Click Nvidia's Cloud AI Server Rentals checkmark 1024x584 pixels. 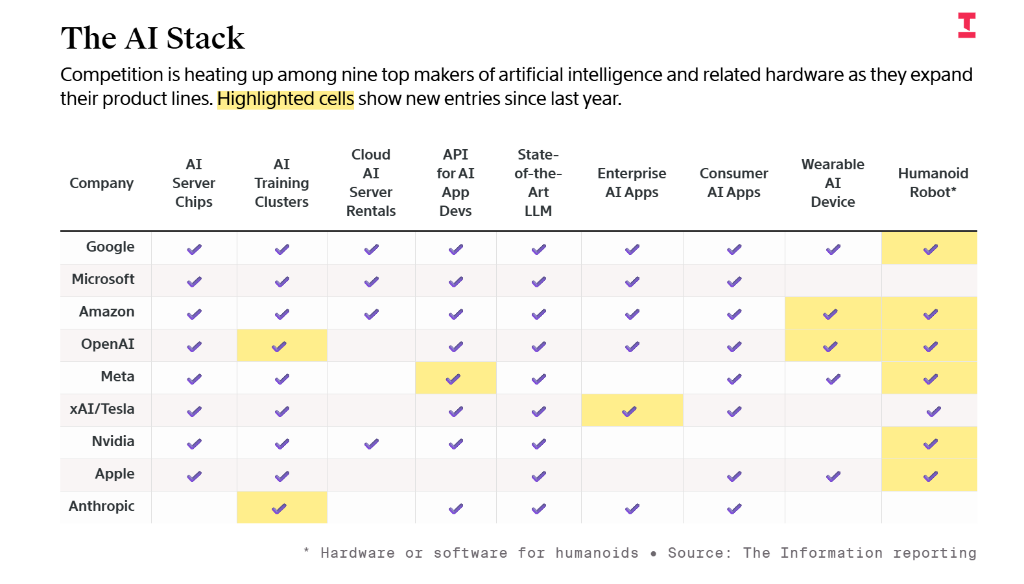[371, 443]
